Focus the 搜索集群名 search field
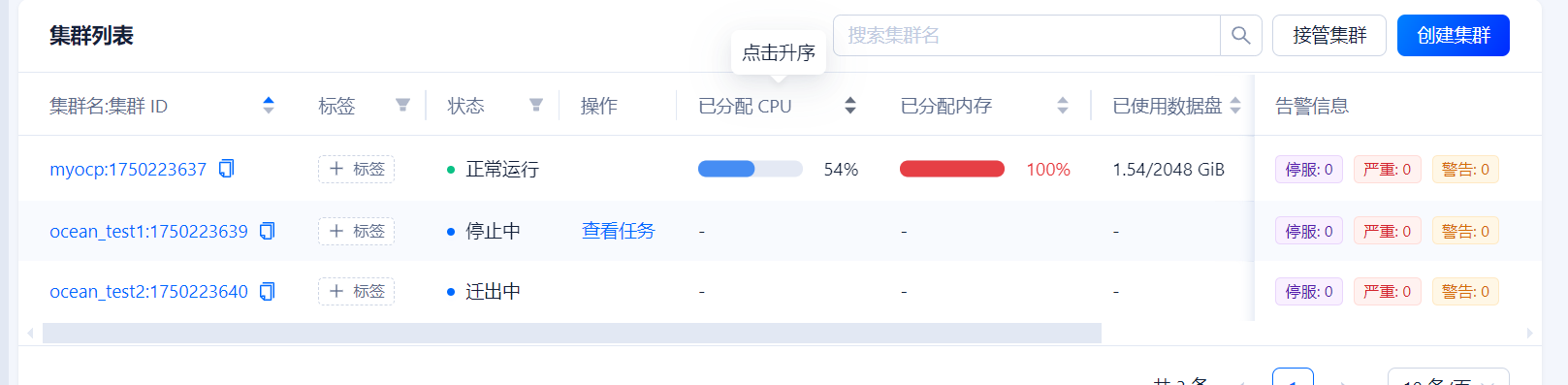This screenshot has width=1568, height=385. (x=1026, y=36)
